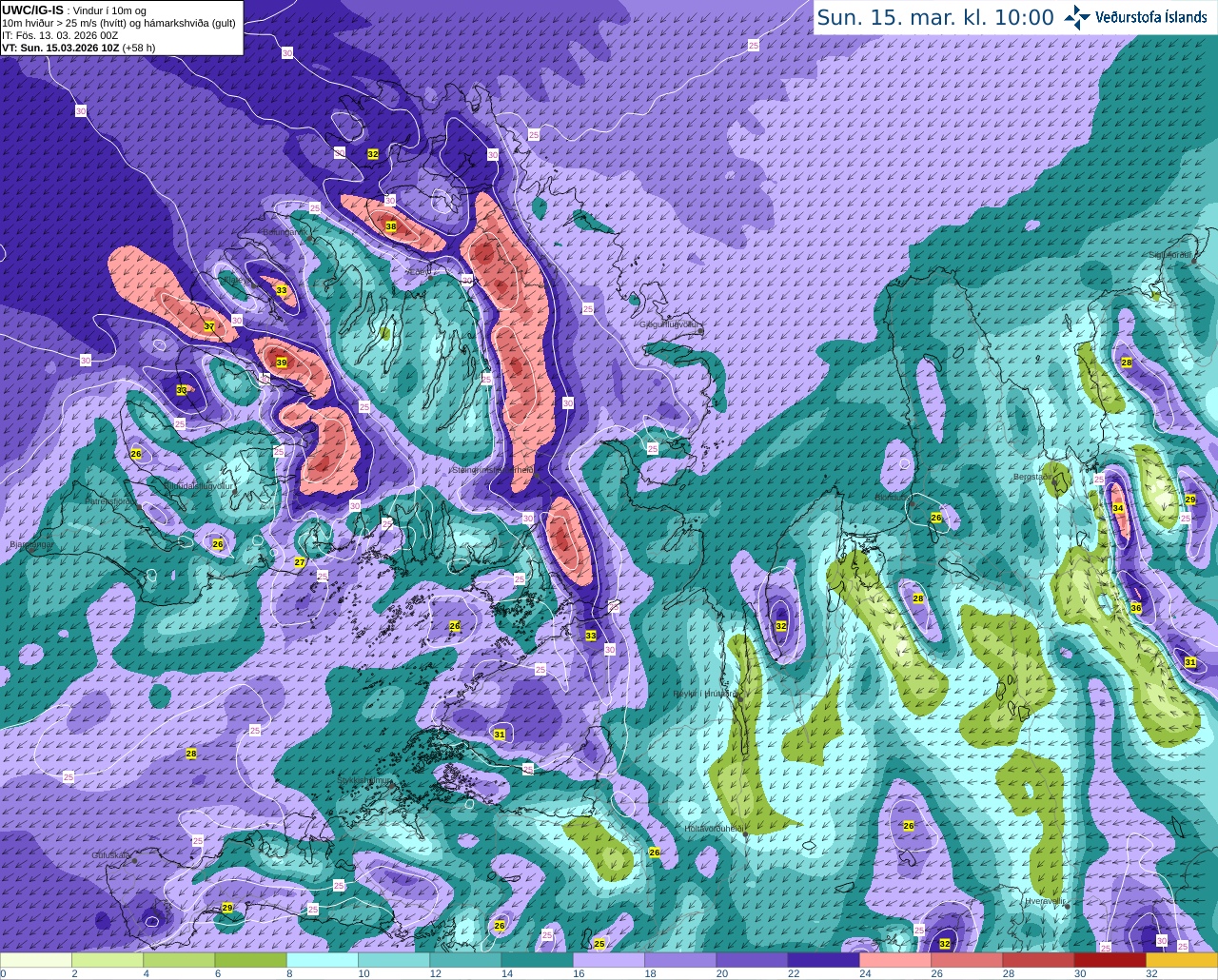Select the bright cyan 8–10 legend swatch
1218x980 pixels.
[322, 960]
